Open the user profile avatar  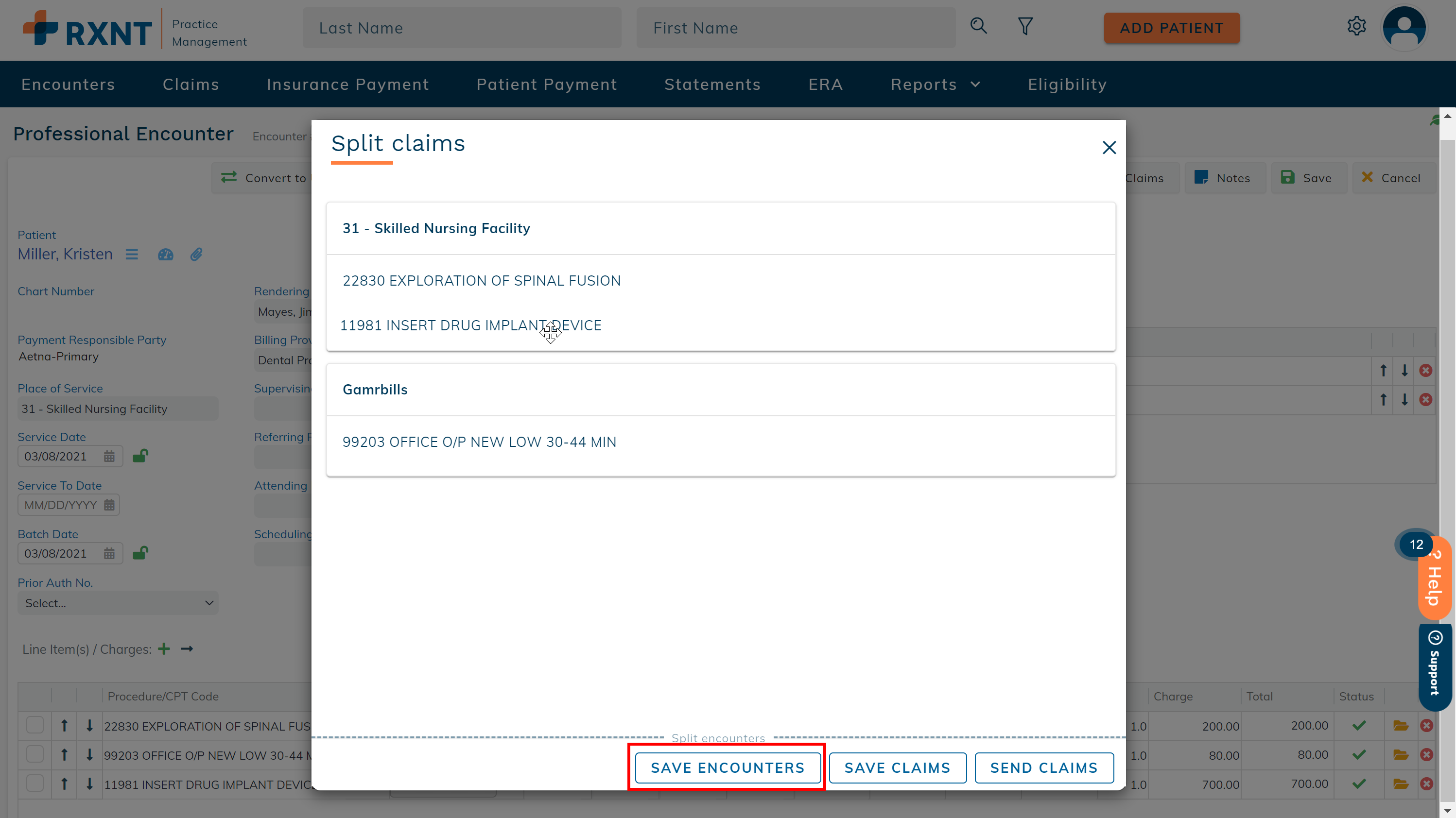tap(1404, 28)
